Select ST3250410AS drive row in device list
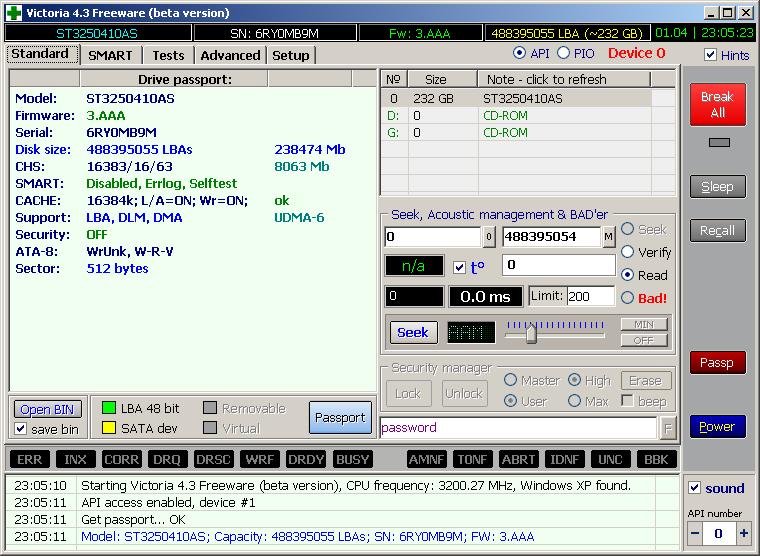The width and height of the screenshot is (760, 556). 527,98
